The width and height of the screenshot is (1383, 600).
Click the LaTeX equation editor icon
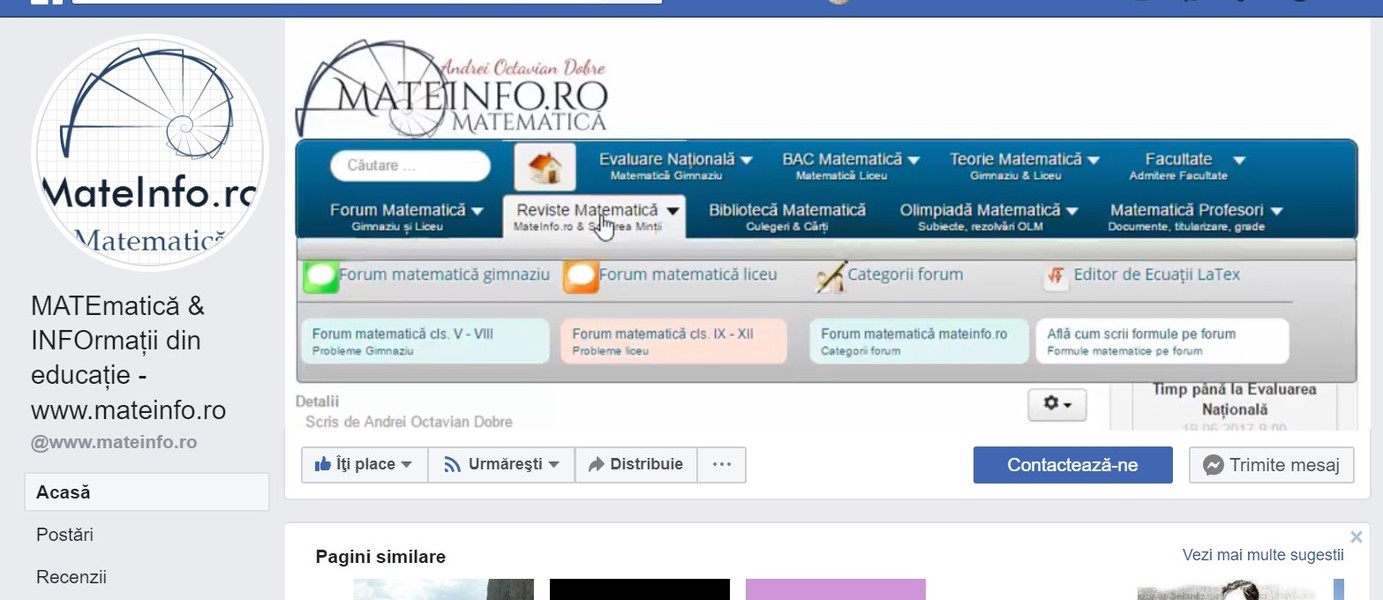[1055, 276]
